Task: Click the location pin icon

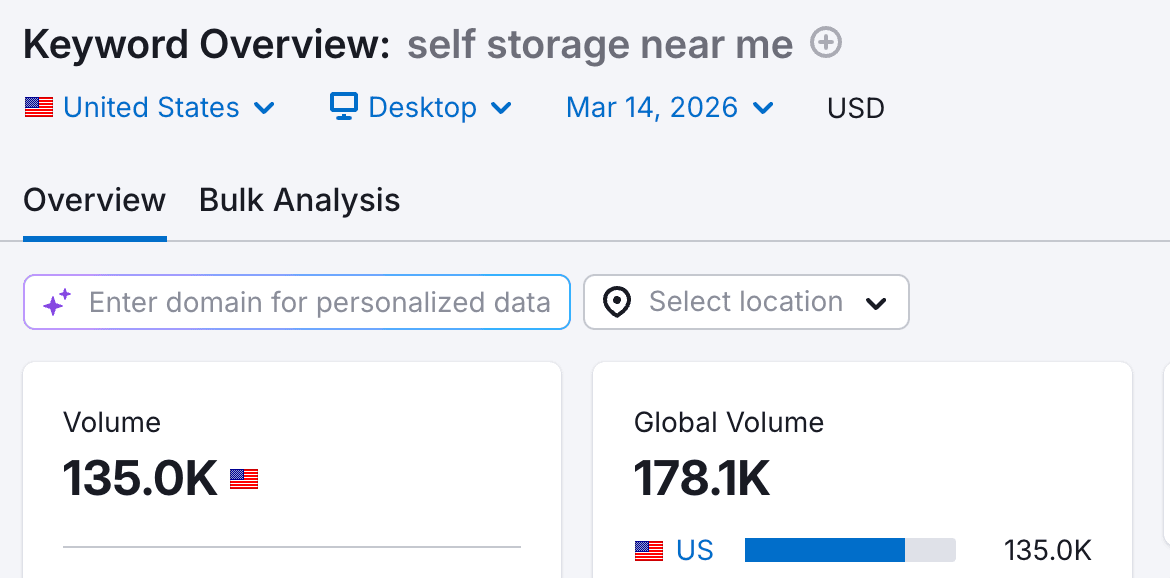Action: click(x=617, y=302)
